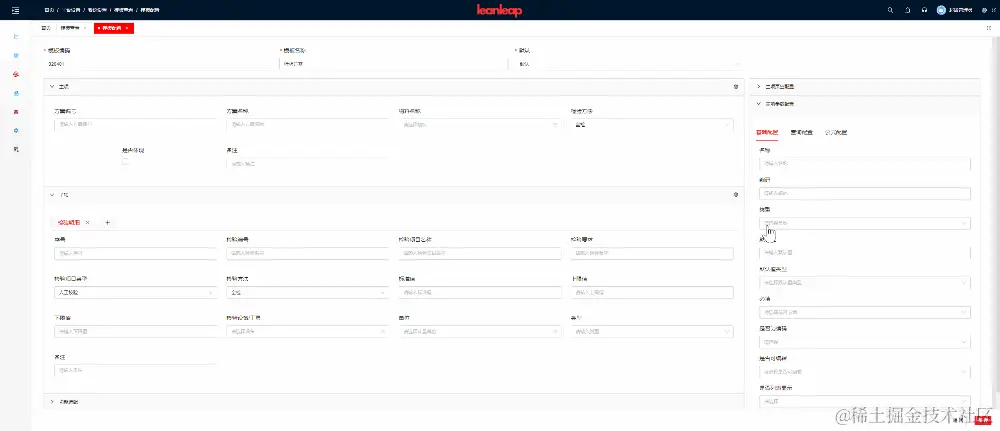
Task: Click the field containing 220401
Action: [x=159, y=64]
